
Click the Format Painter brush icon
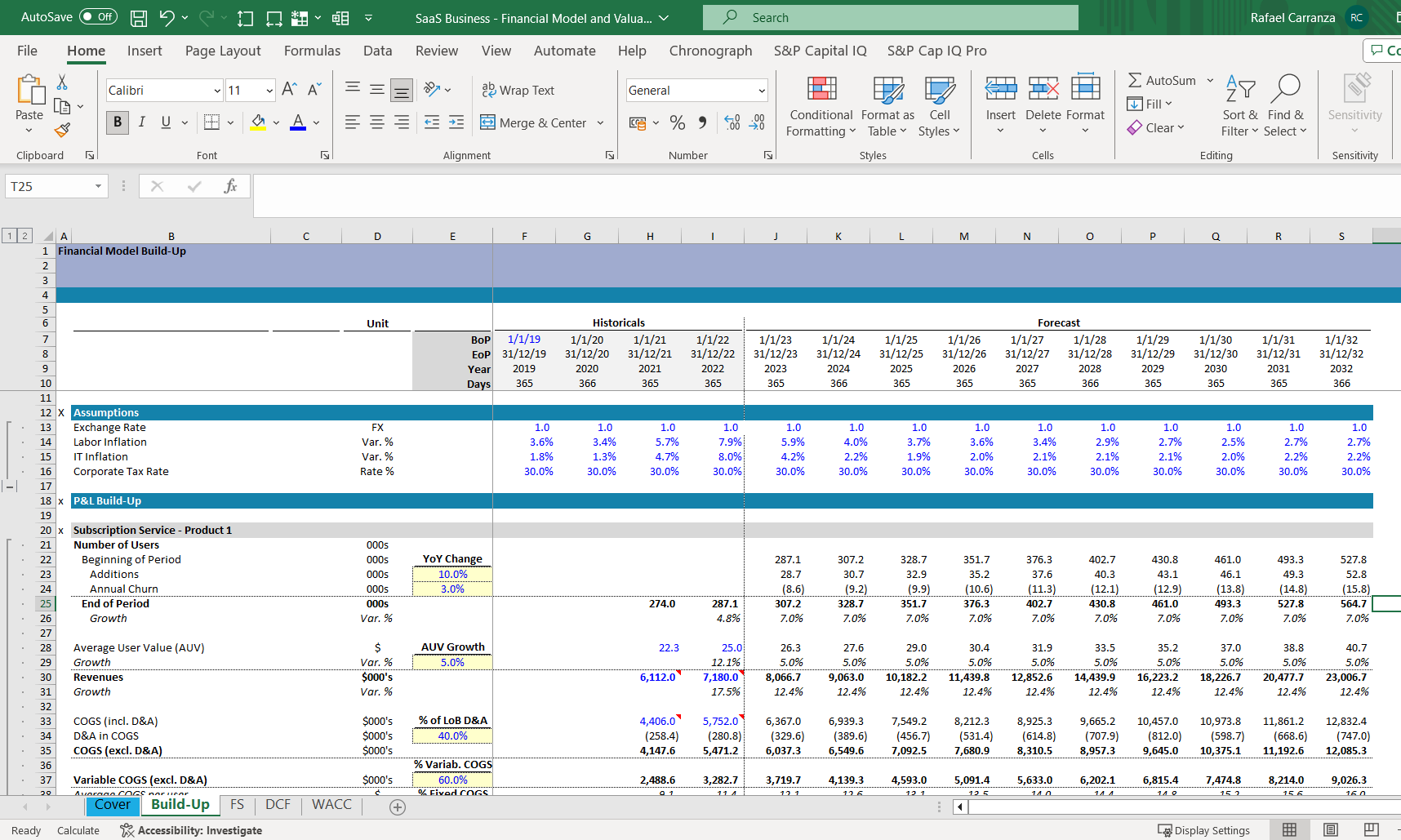(62, 130)
